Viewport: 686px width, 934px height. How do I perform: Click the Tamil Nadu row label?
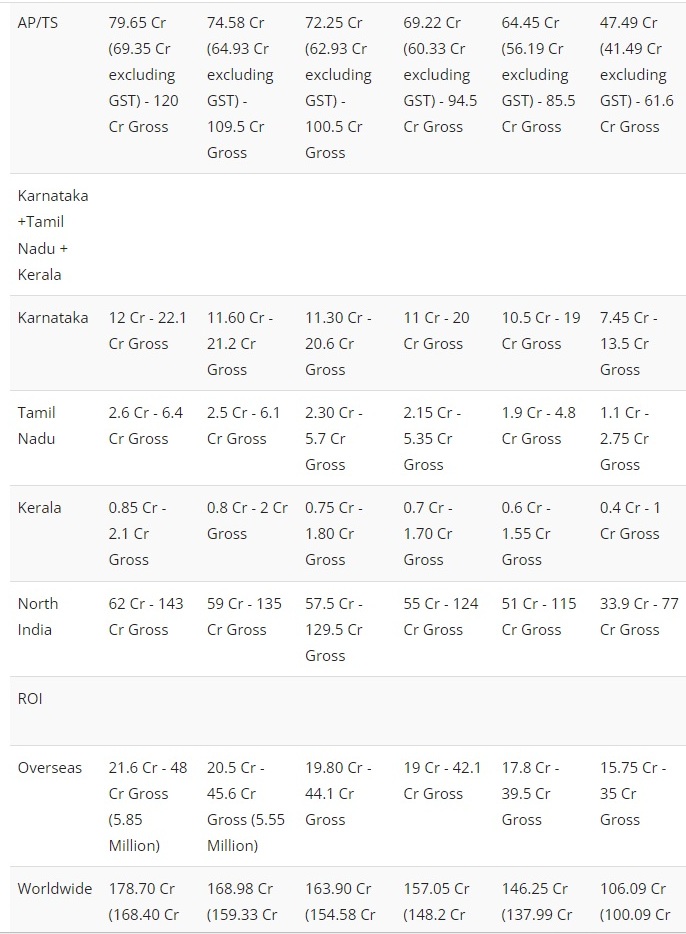pyautogui.click(x=37, y=425)
